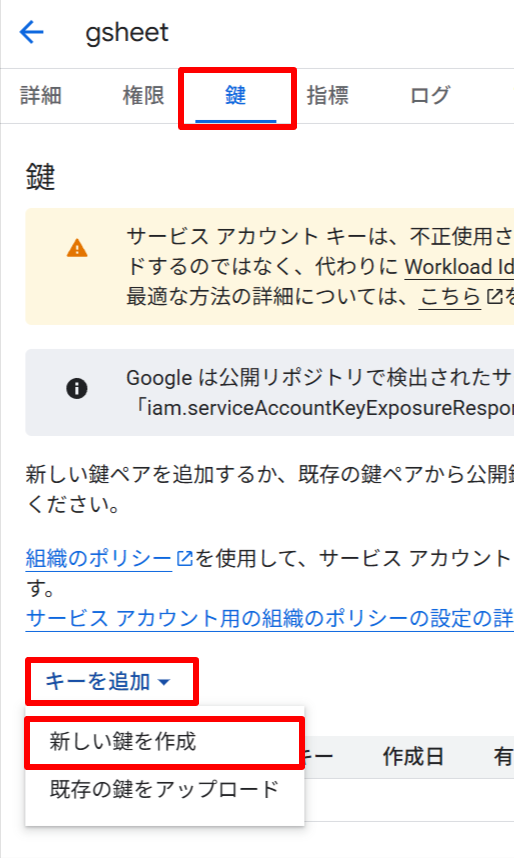Click the orange warning triangle icon
Viewport: 514px width, 858px height.
pyautogui.click(x=77, y=248)
